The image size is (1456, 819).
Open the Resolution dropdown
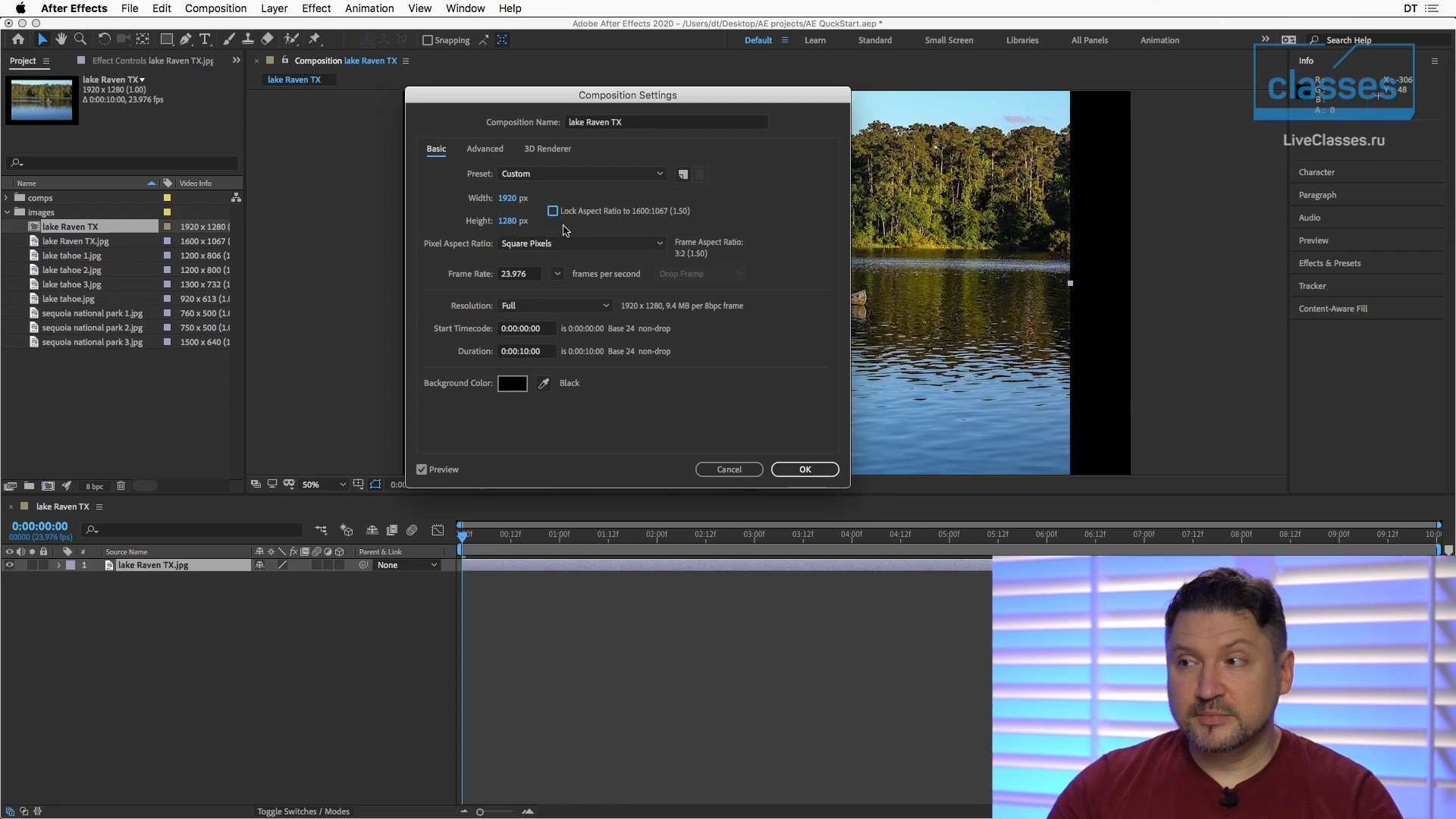pos(555,306)
